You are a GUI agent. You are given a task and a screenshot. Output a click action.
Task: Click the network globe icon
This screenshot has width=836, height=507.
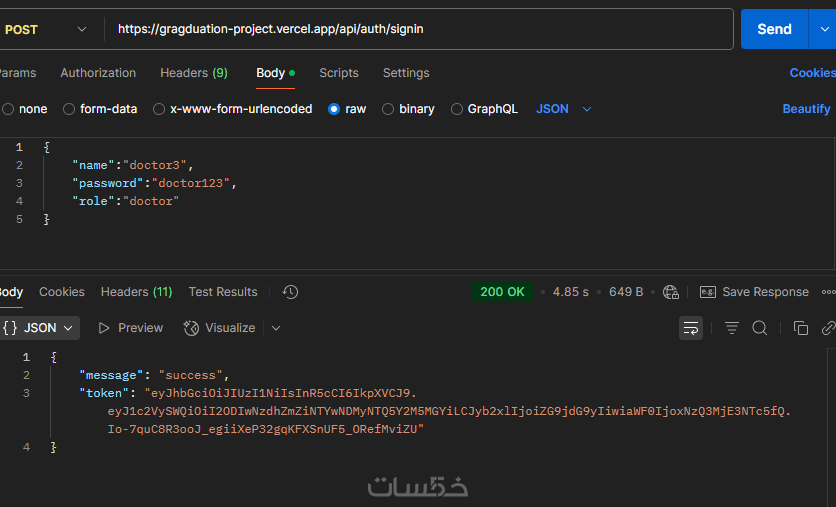(671, 292)
